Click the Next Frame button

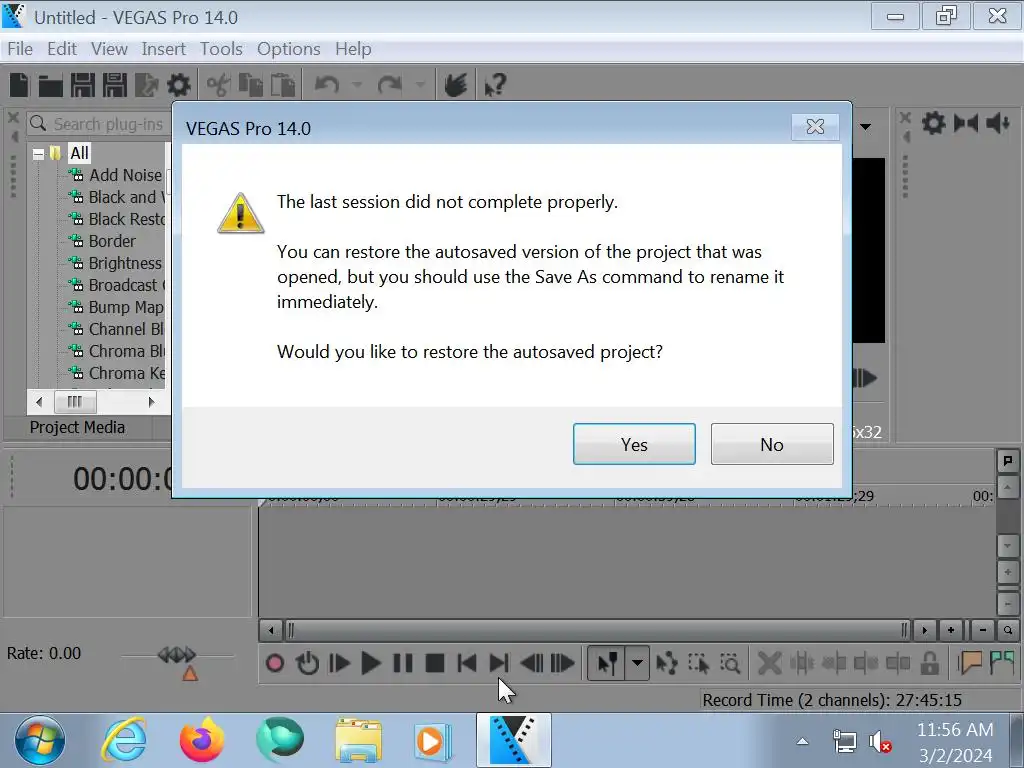tap(562, 664)
